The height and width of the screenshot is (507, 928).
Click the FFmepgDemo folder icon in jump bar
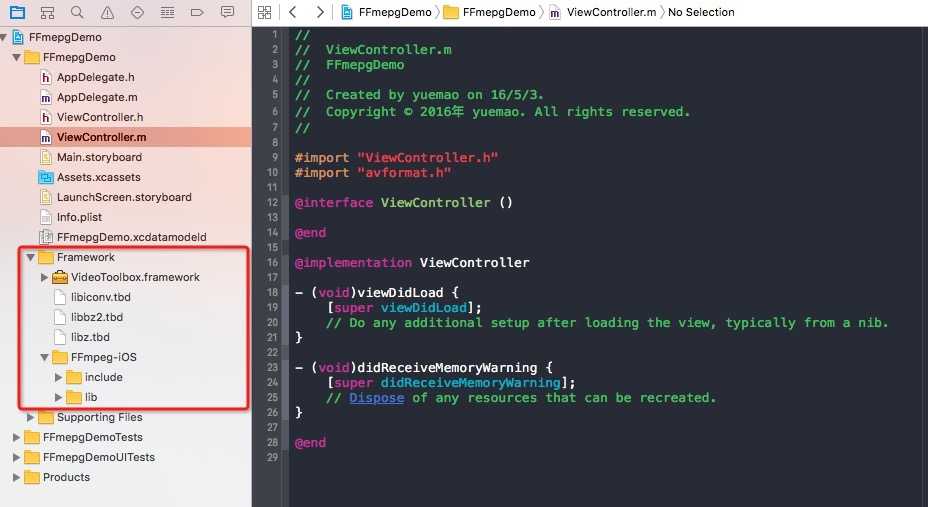click(451, 12)
